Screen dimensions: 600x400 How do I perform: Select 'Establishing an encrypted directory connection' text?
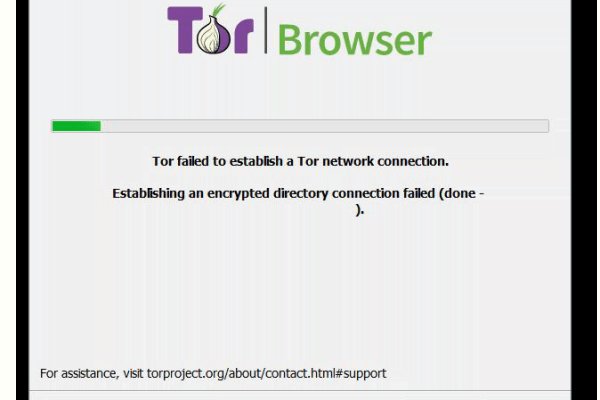275,193
